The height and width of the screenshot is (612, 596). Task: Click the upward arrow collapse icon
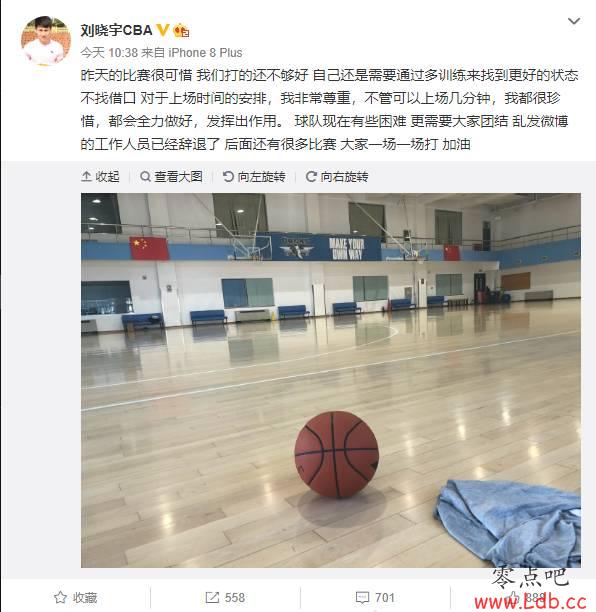point(86,177)
